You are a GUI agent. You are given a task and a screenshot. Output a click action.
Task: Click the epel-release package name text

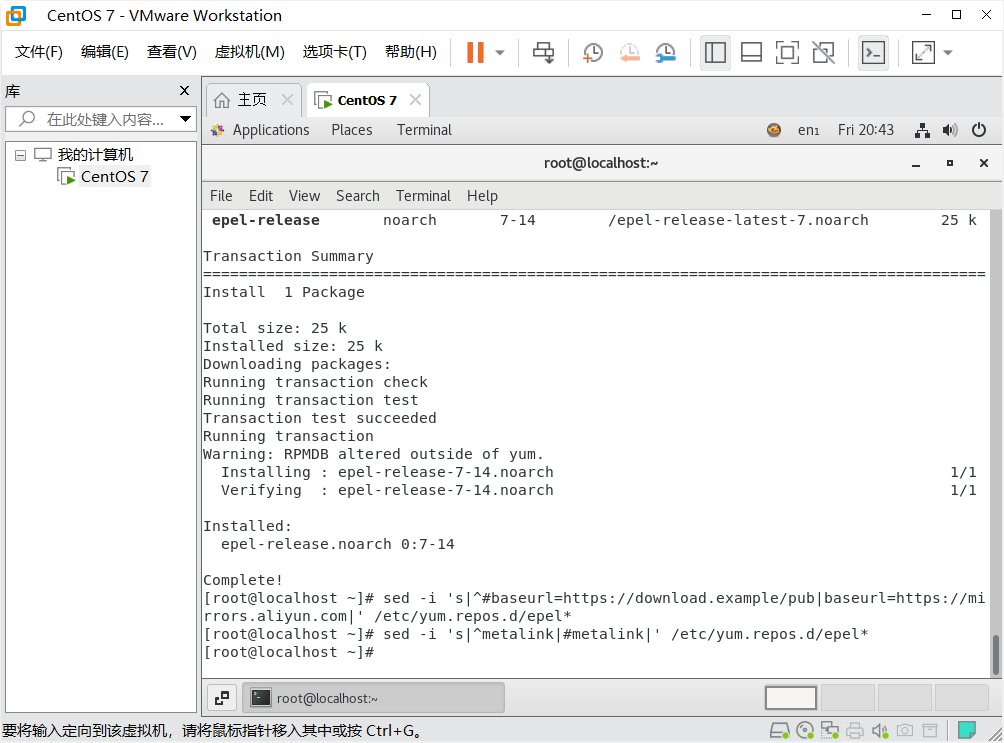(x=266, y=220)
